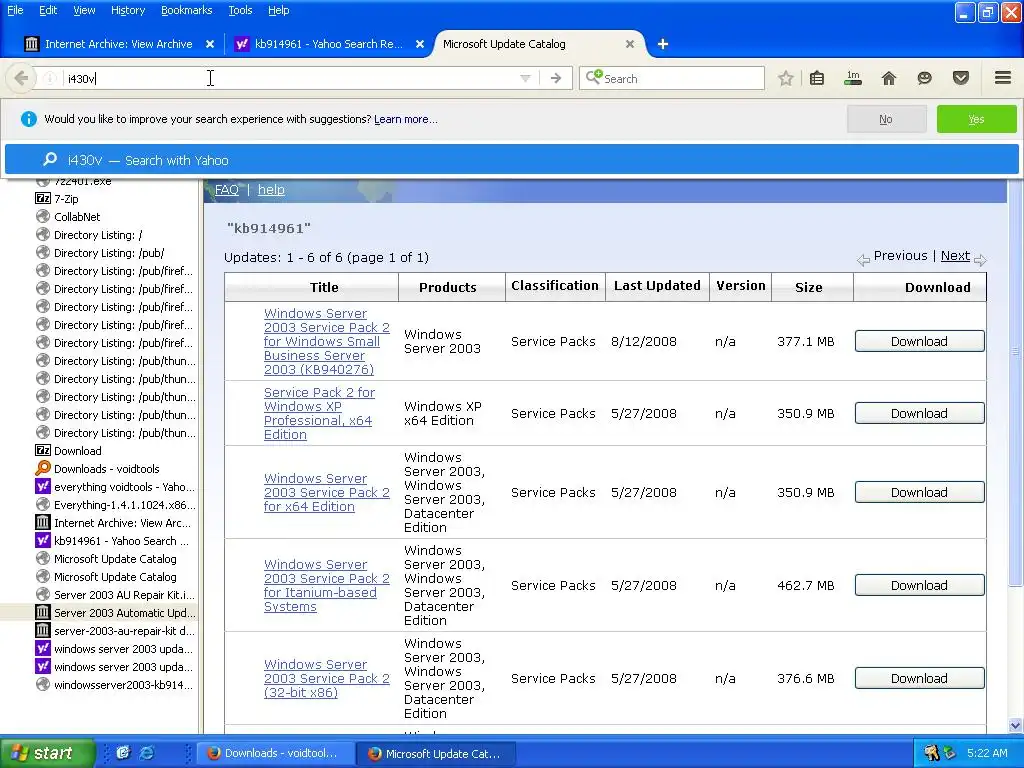Open Windows Server 2003 SP2 Small Business Server link
Screen dimensions: 1024x768
pos(327,342)
